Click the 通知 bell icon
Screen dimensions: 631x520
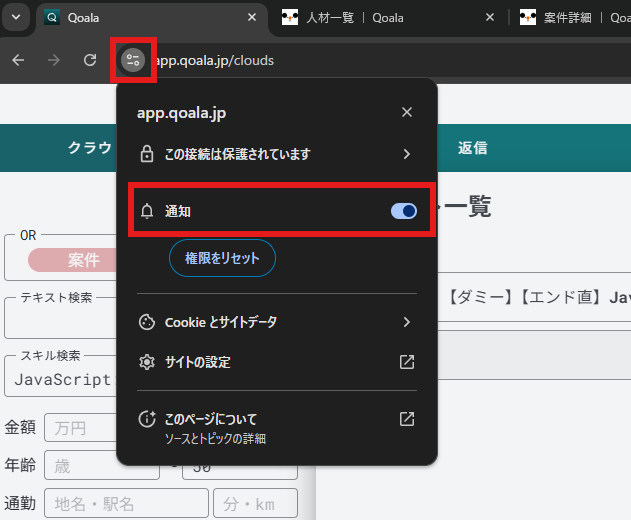[147, 211]
